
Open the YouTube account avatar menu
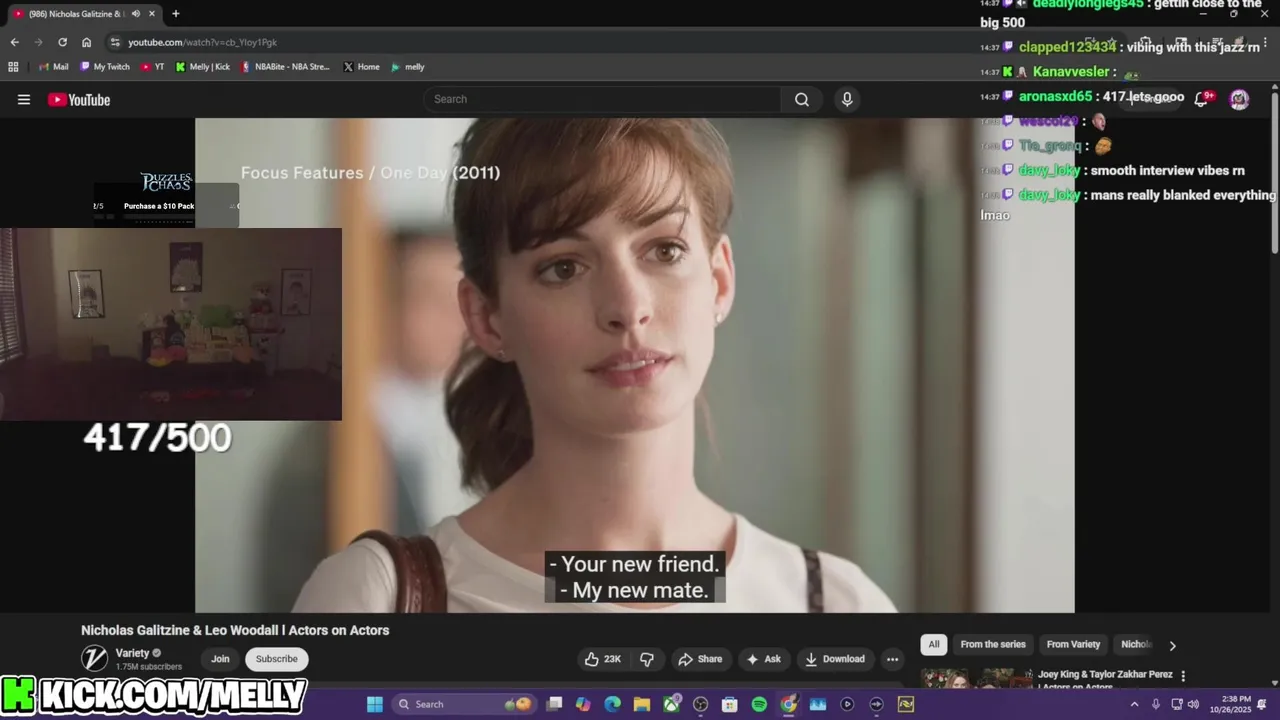[x=1239, y=99]
